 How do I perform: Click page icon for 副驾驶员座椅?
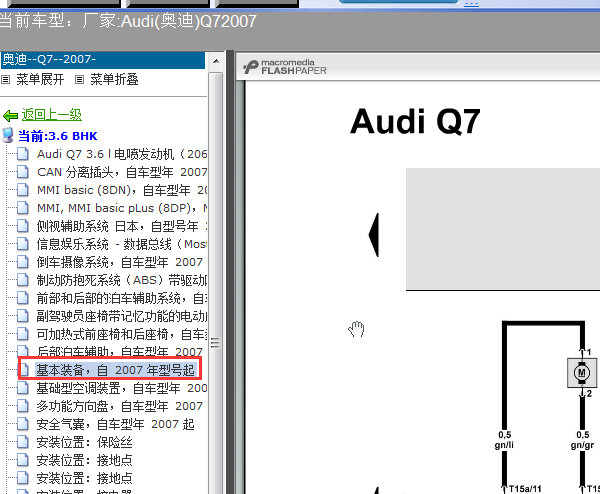23,316
